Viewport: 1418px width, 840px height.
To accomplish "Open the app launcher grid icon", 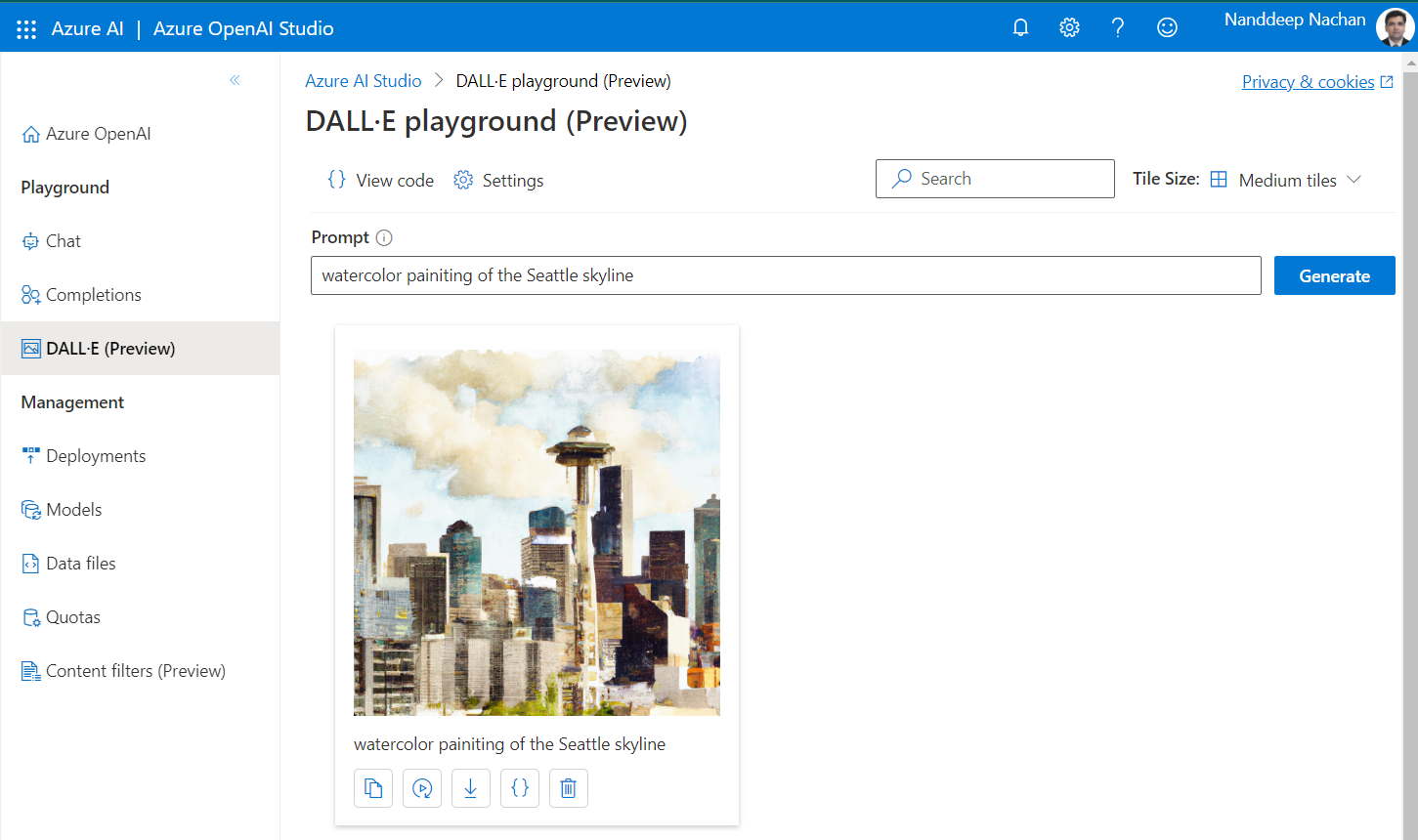I will point(26,28).
